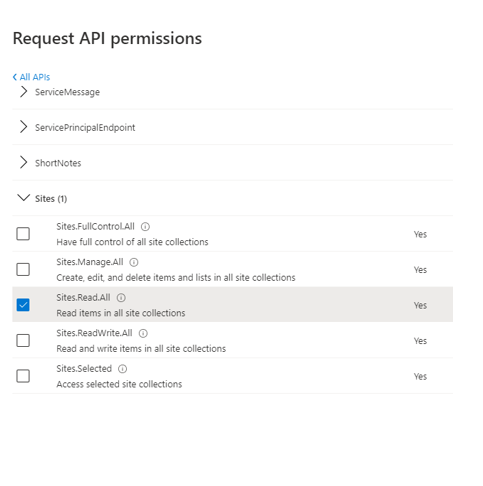Click the ServicePrincipalEndpoint group label
The height and width of the screenshot is (486, 483).
(85, 128)
